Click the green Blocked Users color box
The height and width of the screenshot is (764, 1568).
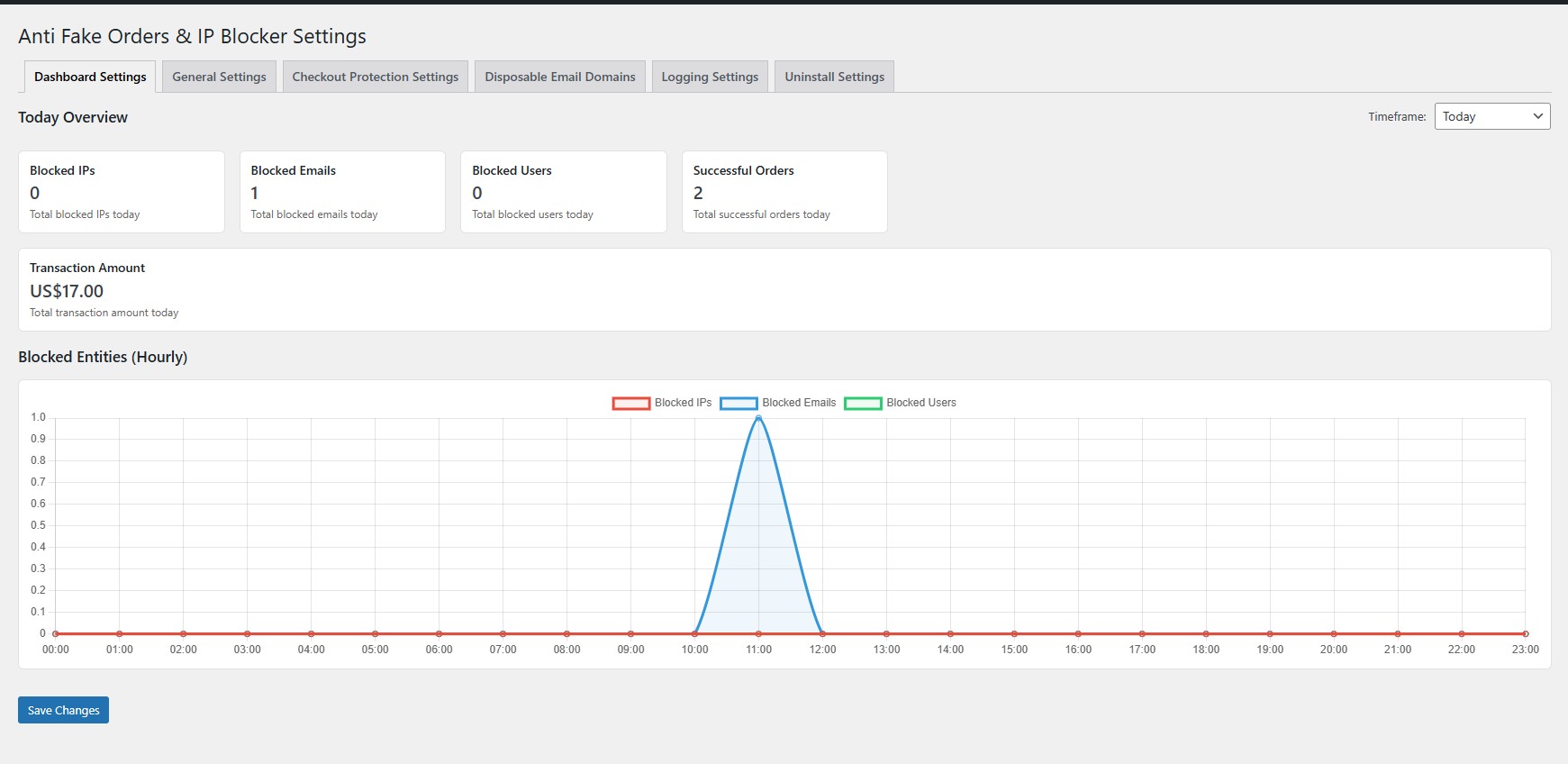(x=863, y=403)
